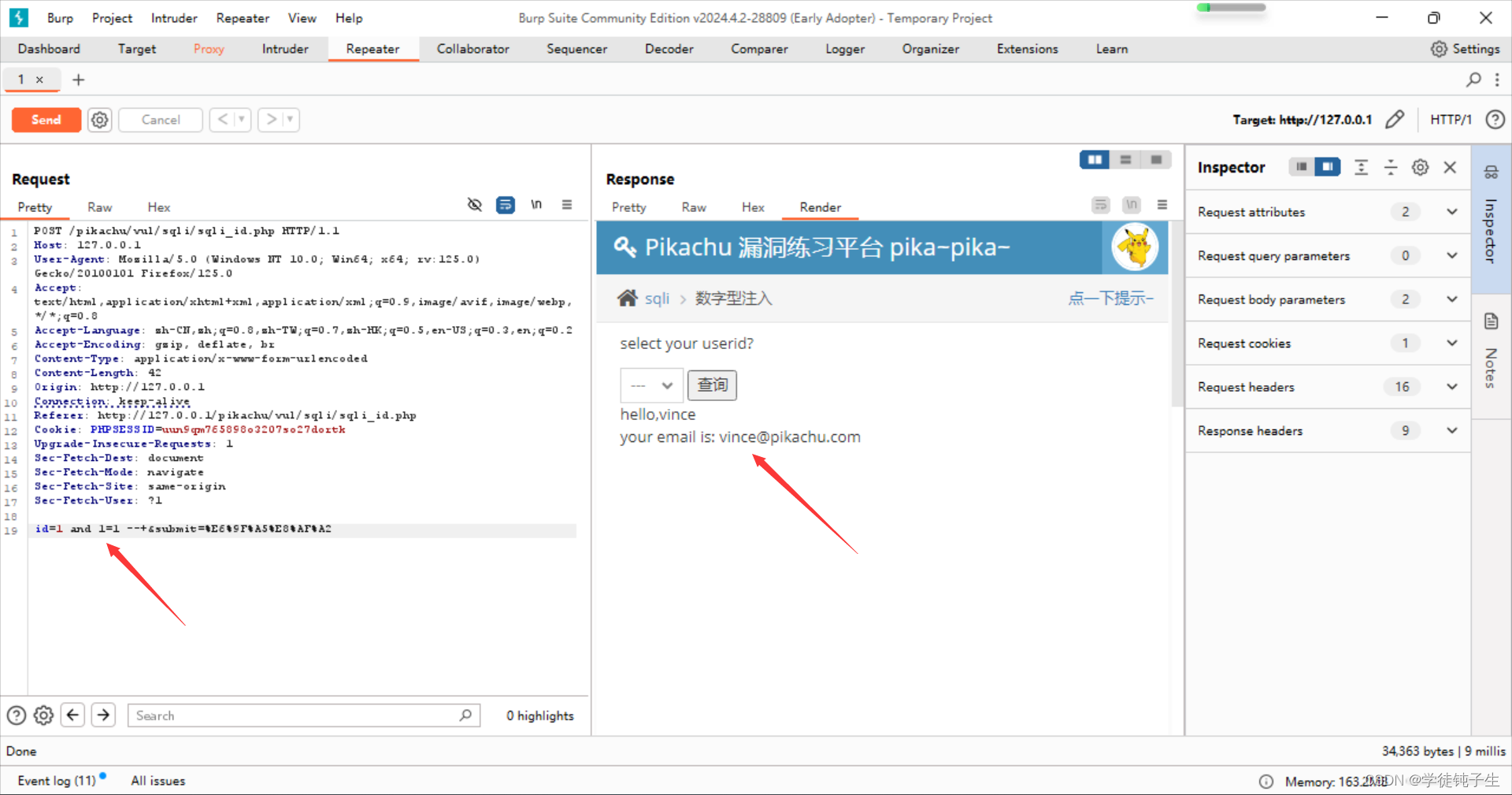Click the task progress bar at top
The image size is (1512, 795).
point(1231,8)
